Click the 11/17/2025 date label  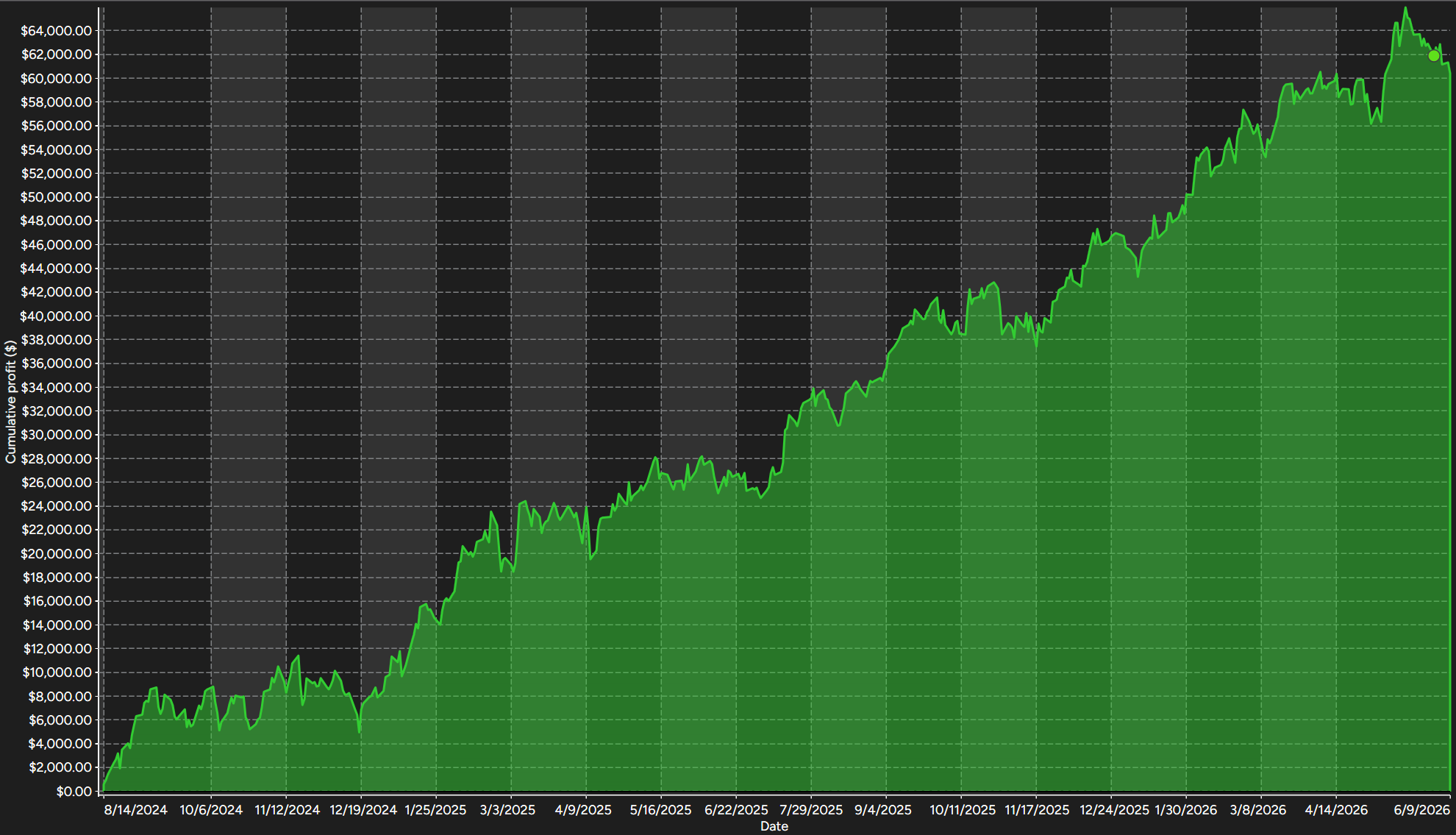(1038, 810)
